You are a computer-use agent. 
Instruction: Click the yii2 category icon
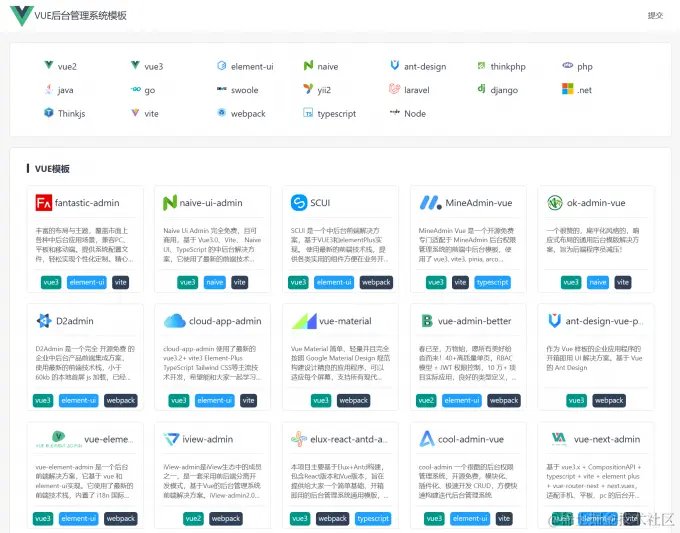click(x=308, y=89)
